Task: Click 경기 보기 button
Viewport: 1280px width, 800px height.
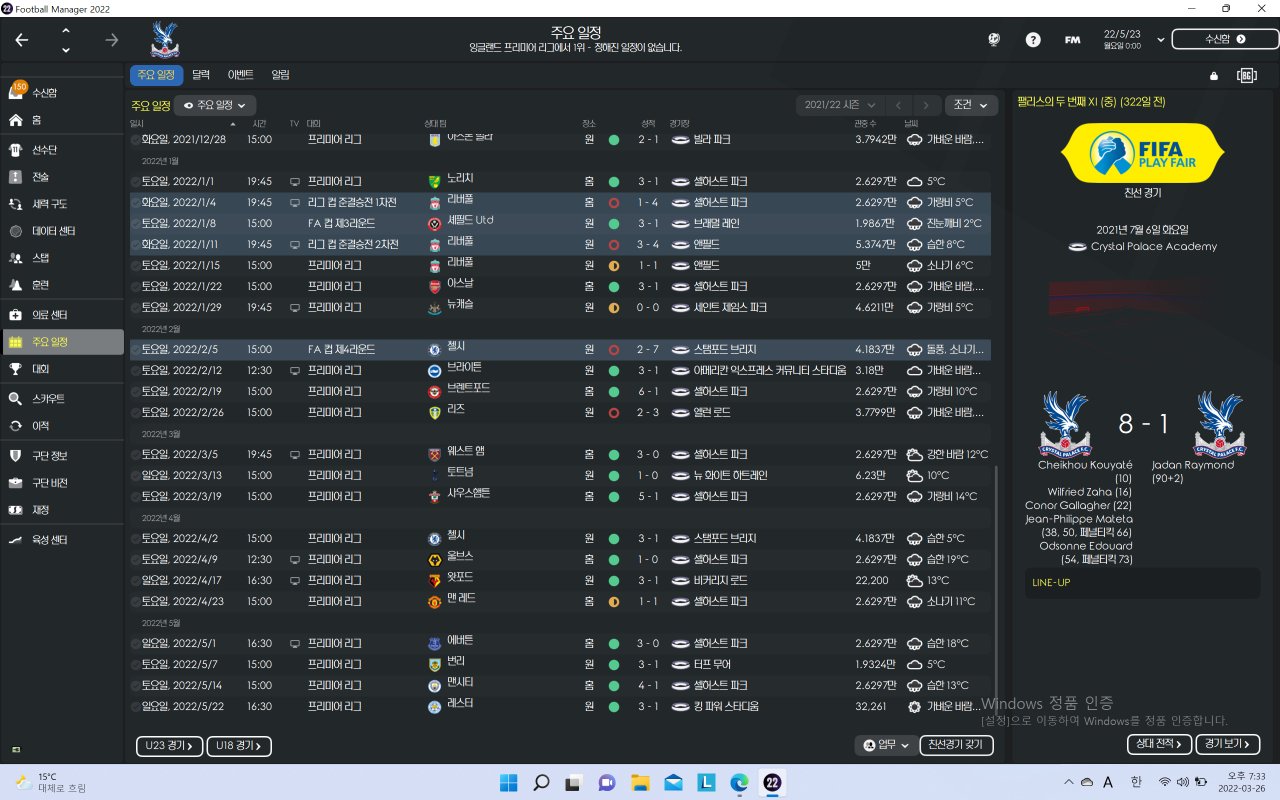Action: pyautogui.click(x=1228, y=745)
